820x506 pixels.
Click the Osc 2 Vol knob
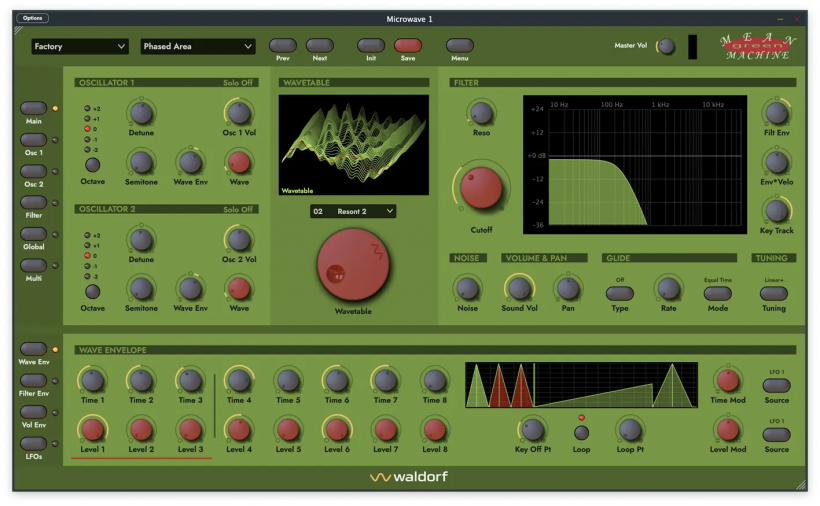click(x=239, y=239)
